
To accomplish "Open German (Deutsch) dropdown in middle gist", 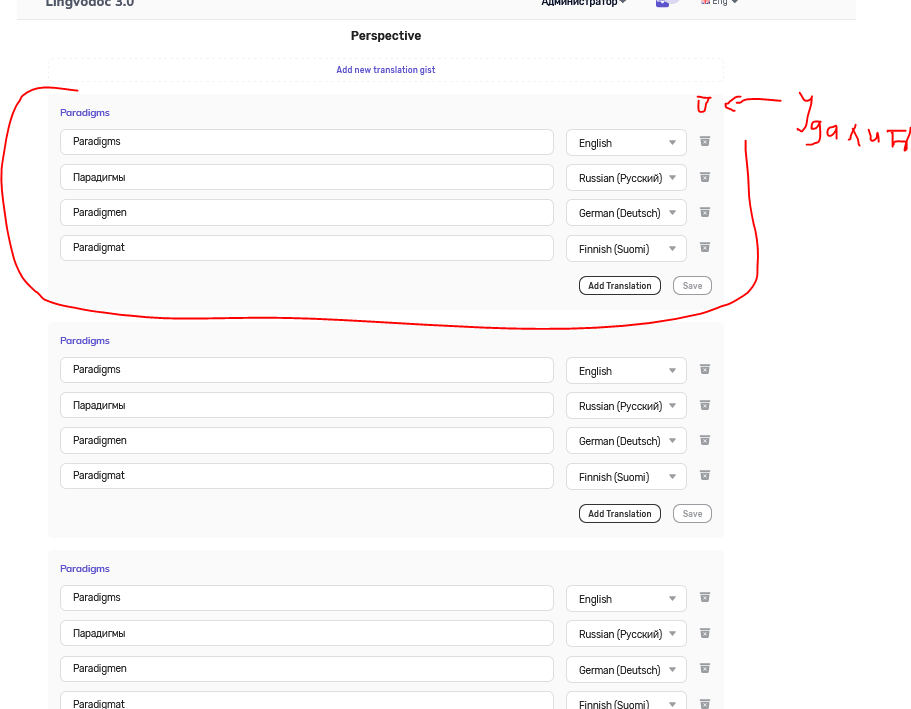I will point(626,441).
